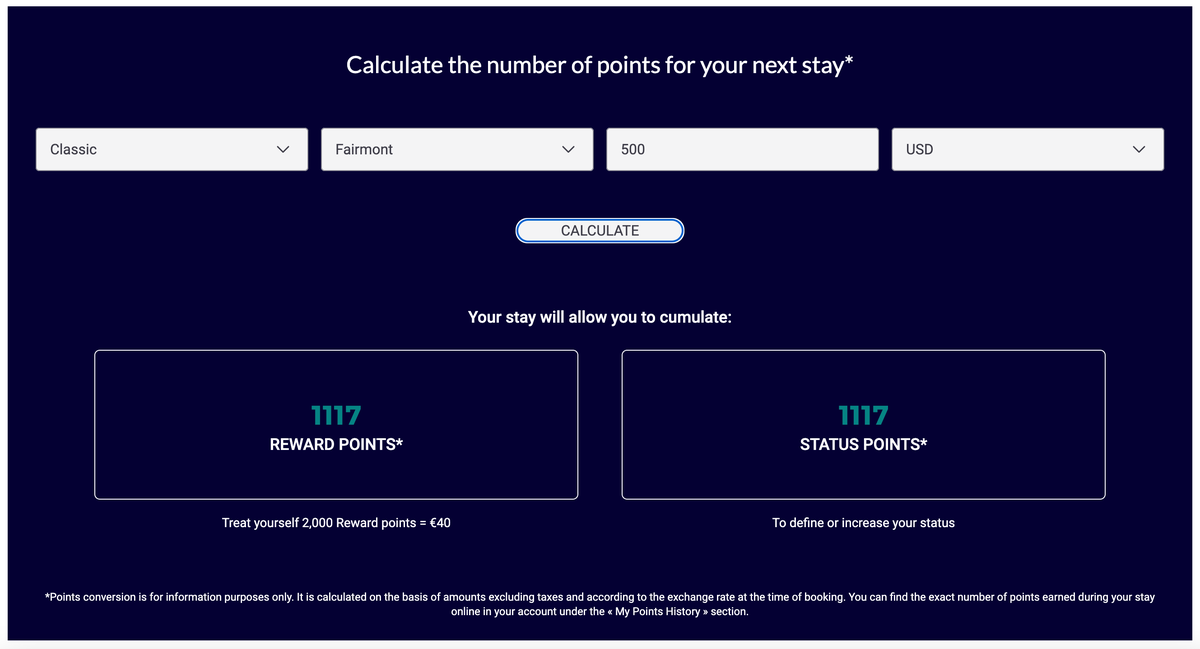Select the 1117 Reward Points value
The image size is (1200, 649).
click(336, 413)
